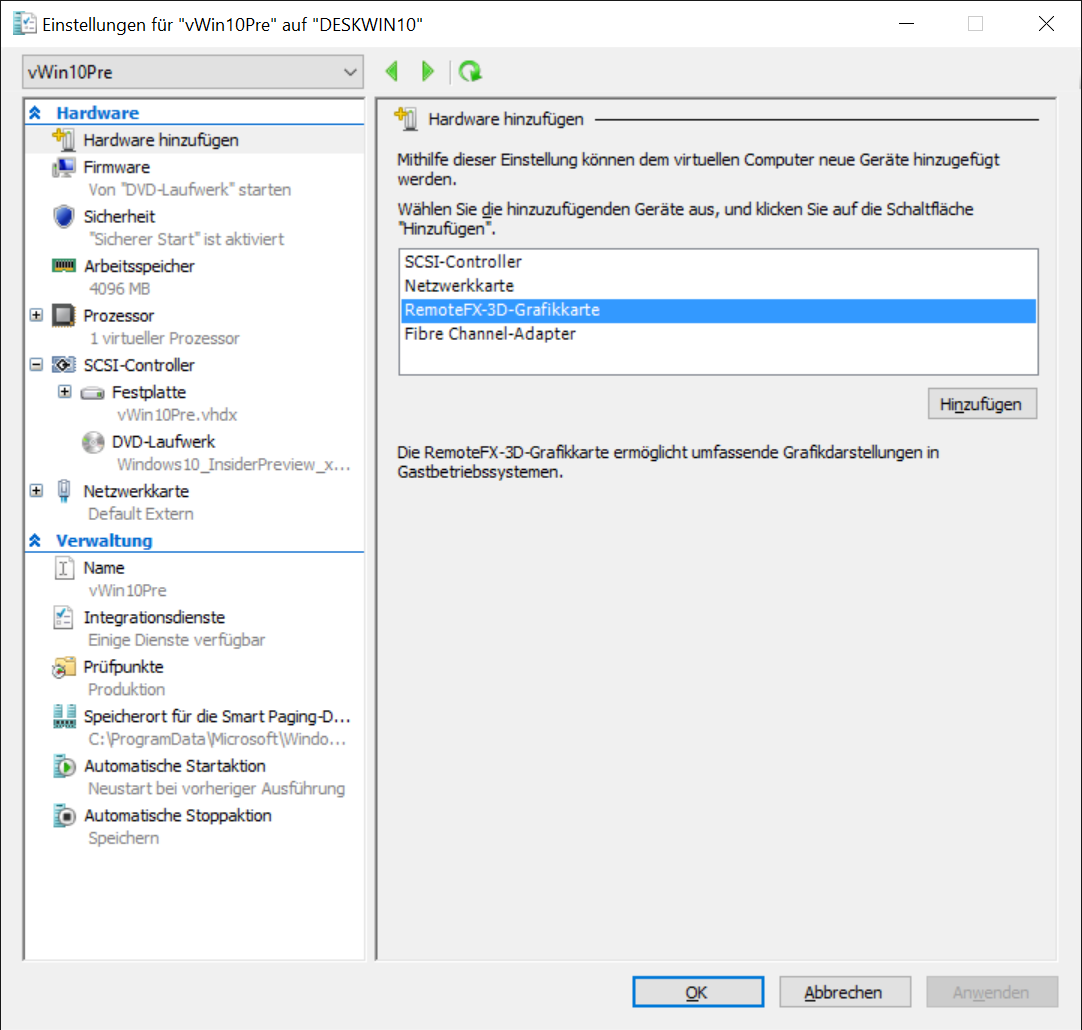The height and width of the screenshot is (1030, 1082).
Task: Open the Sicherheit settings entry
Action: click(119, 217)
